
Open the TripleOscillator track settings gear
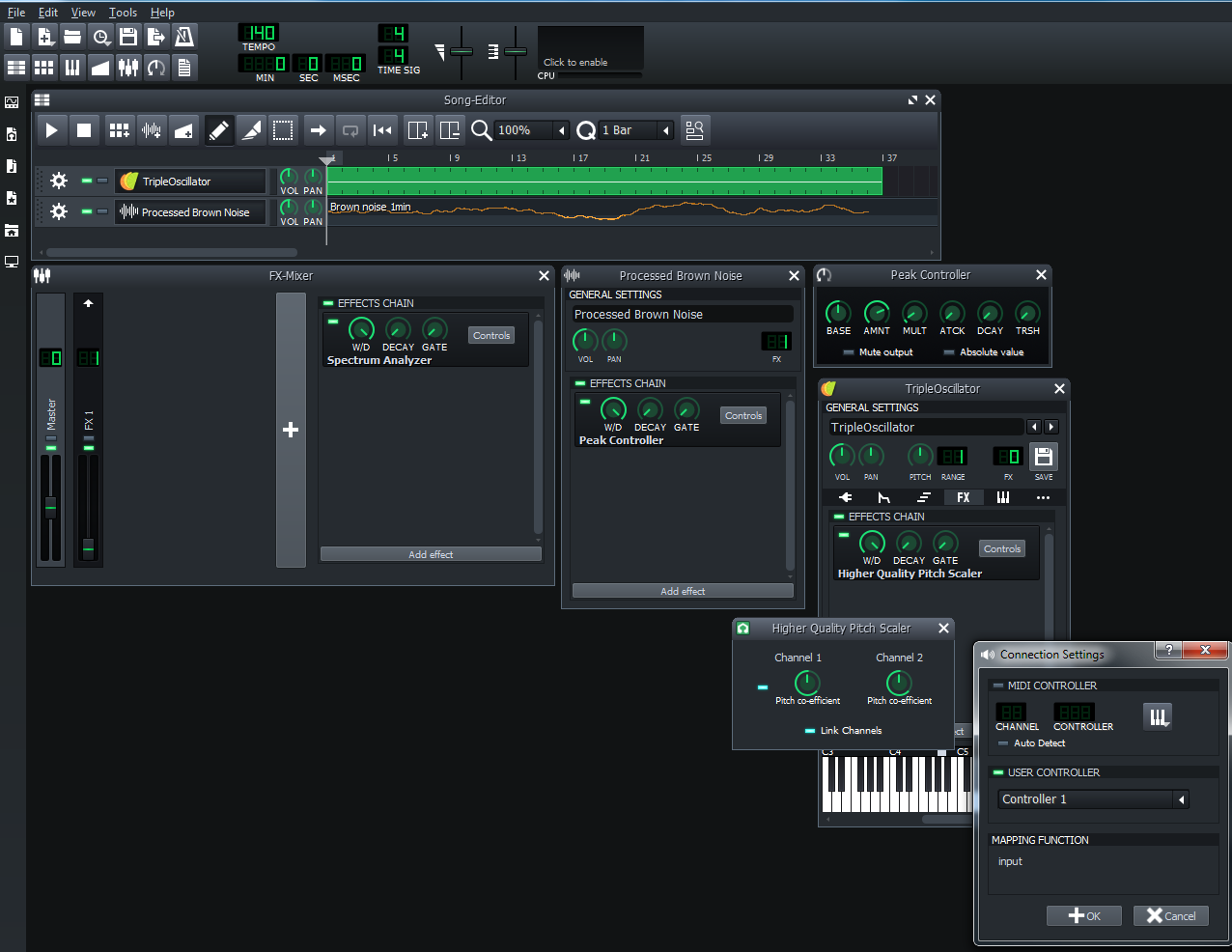[59, 181]
